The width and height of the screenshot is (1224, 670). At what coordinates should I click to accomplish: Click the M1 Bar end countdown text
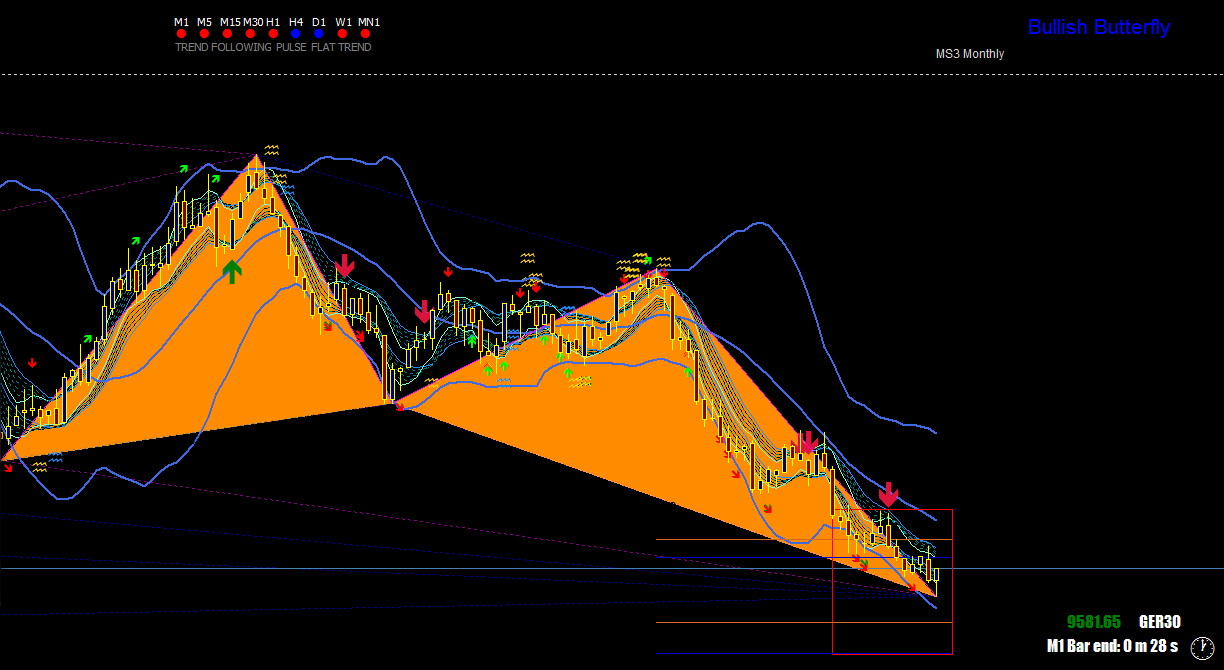(1112, 646)
